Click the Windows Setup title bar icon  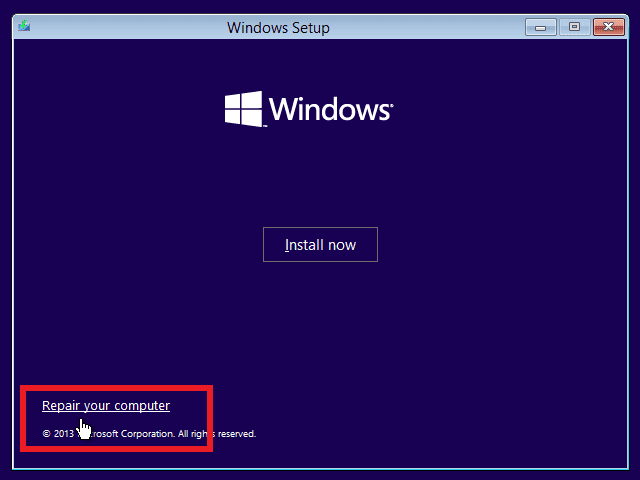[x=24, y=26]
